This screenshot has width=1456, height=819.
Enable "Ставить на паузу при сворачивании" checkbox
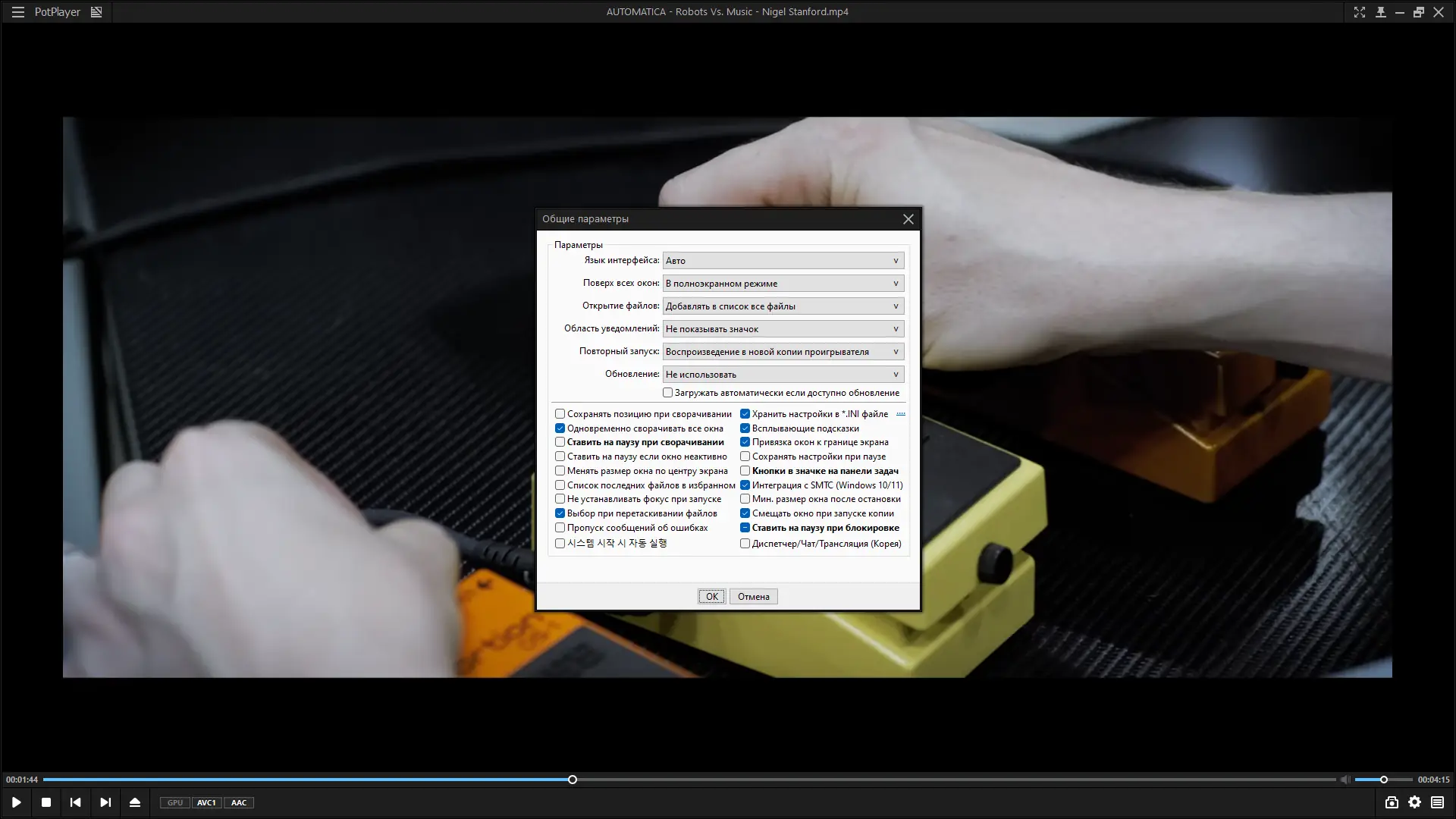tap(560, 442)
